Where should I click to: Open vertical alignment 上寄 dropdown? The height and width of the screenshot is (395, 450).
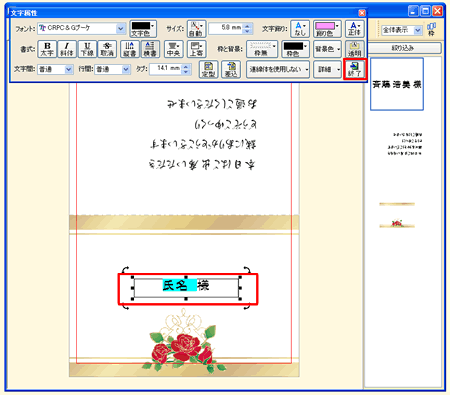(197, 49)
